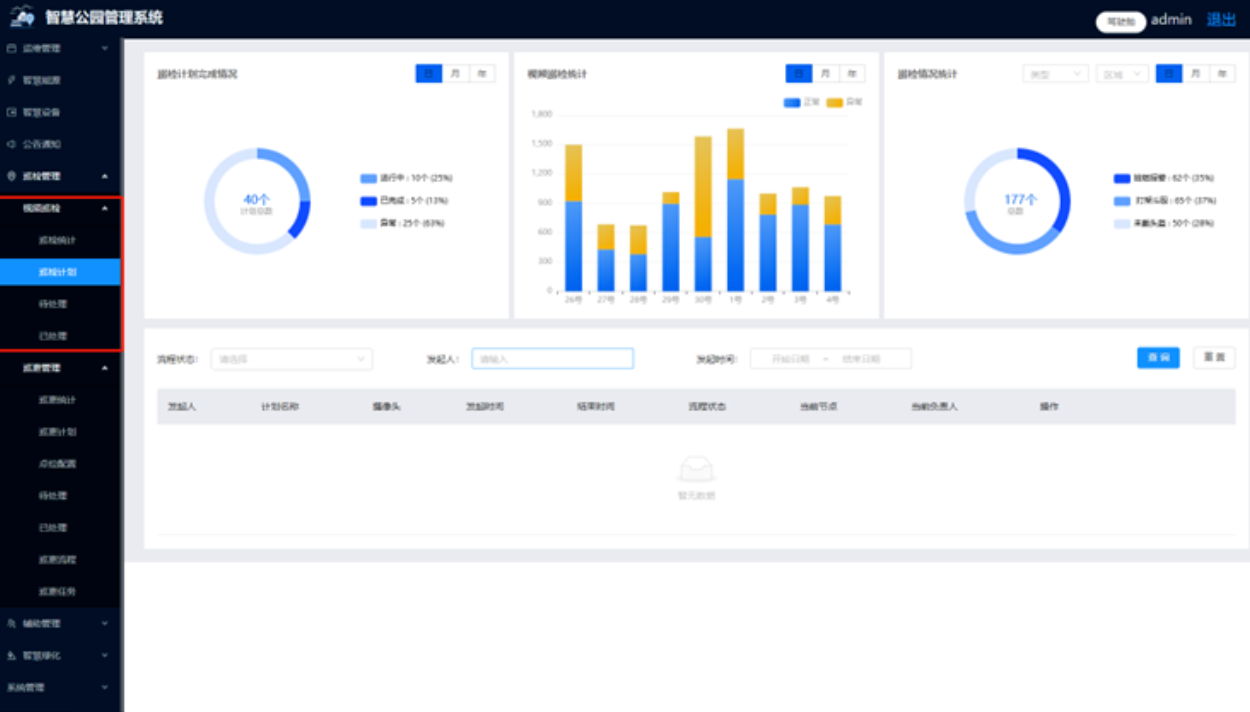
Task: Click the 发起人 input field
Action: (x=552, y=359)
